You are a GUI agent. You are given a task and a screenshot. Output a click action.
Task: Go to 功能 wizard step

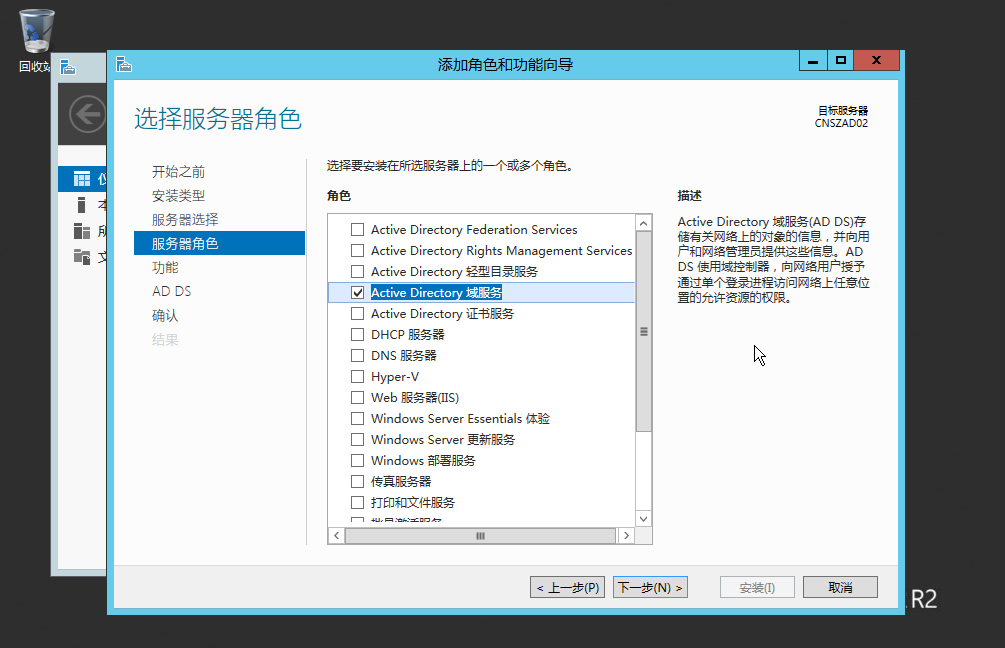165,267
